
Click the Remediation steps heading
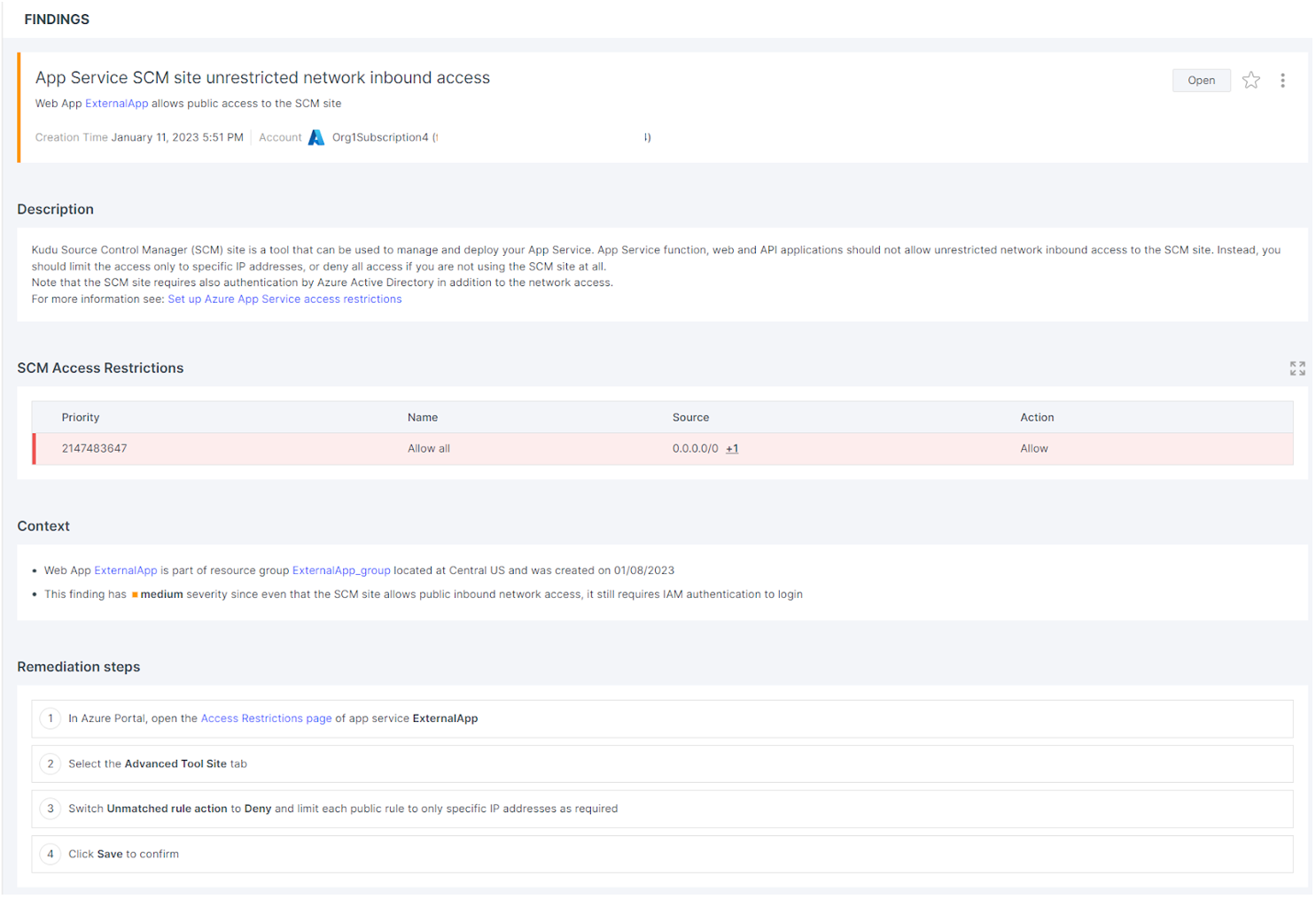79,667
